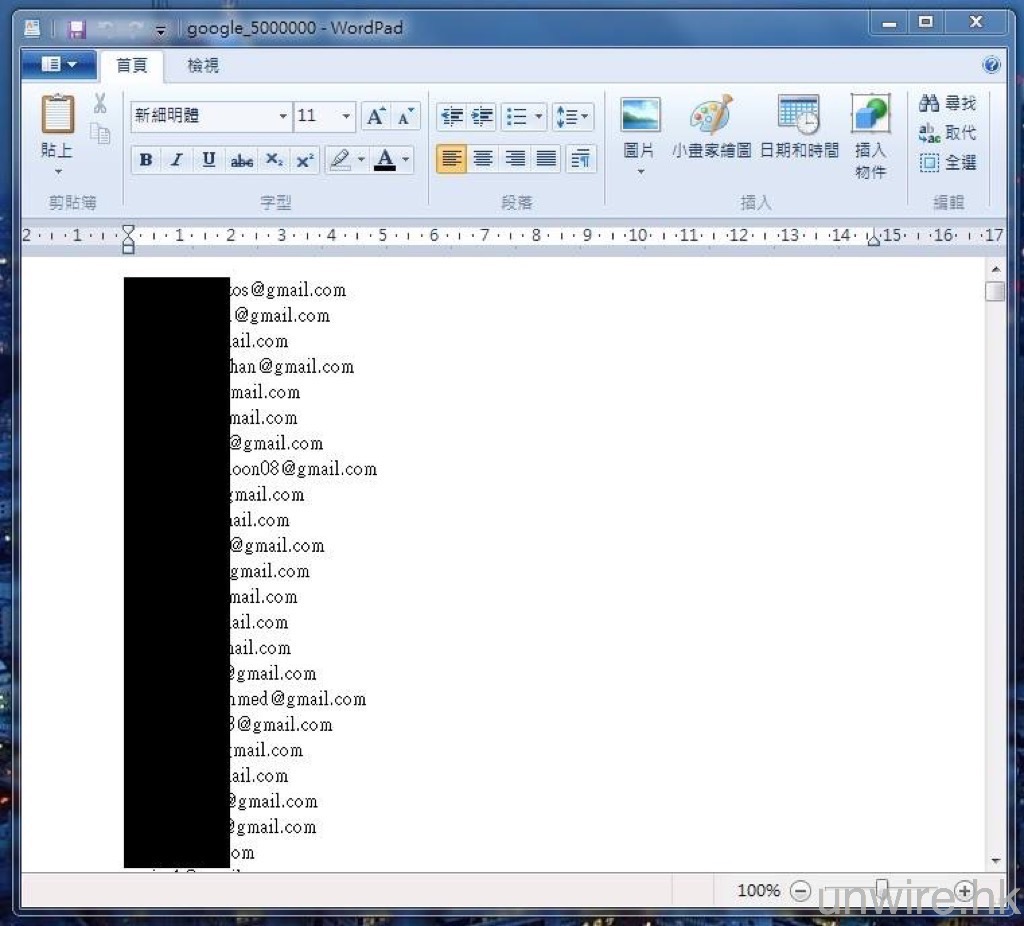
Task: Click the Insert Object (插入物件) icon
Action: [x=870, y=115]
